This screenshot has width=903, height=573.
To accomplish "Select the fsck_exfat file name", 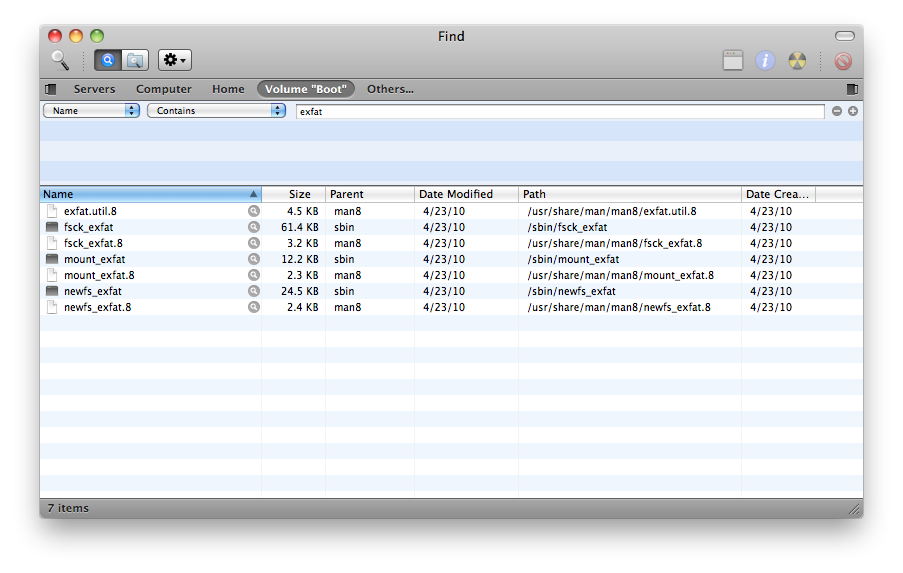I will click(89, 227).
